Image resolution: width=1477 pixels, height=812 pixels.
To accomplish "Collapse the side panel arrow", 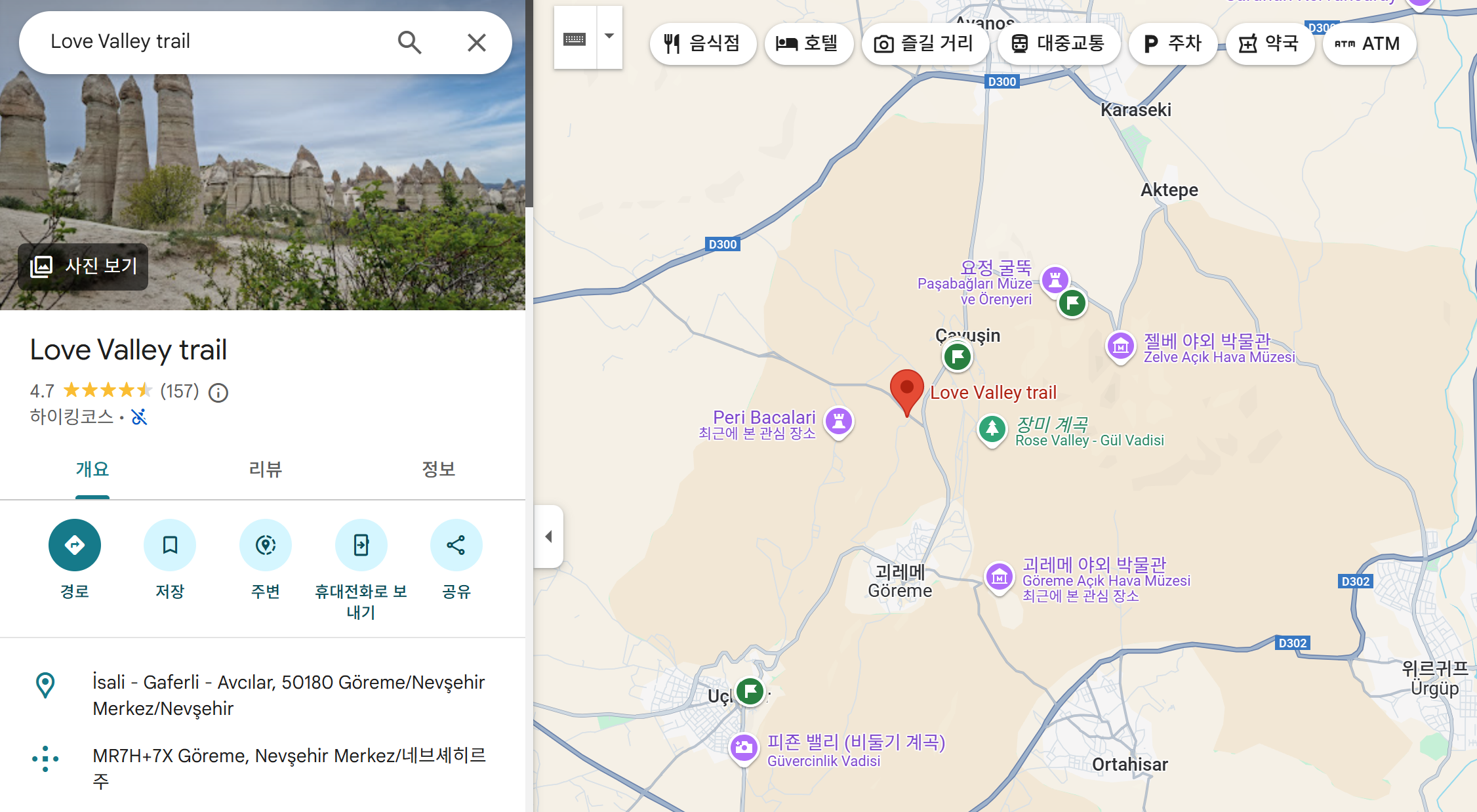I will [x=549, y=537].
